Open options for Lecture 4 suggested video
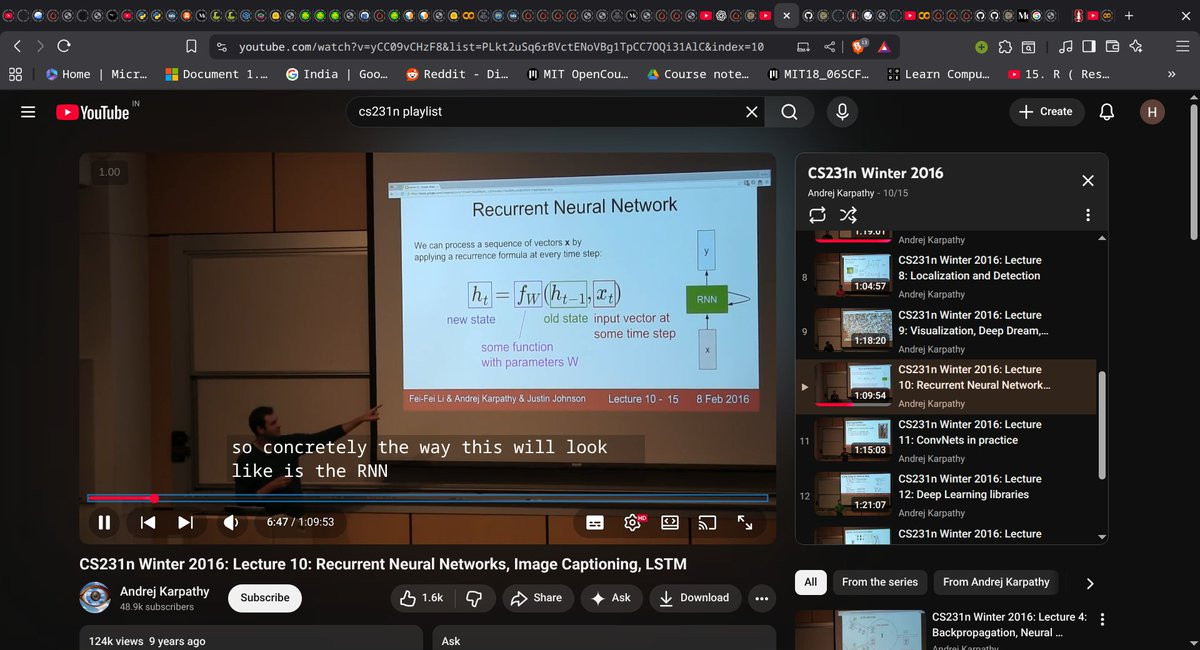This screenshot has height=650, width=1200. pyautogui.click(x=1103, y=619)
